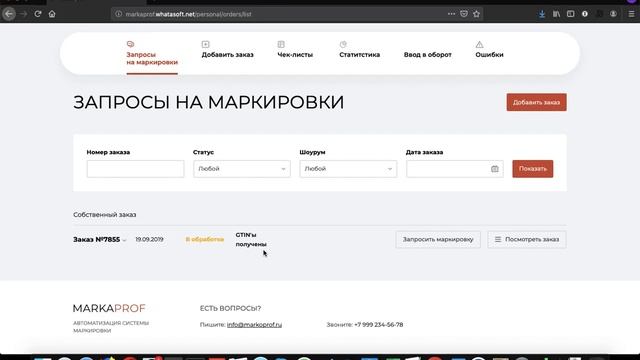Click list icon above Чек-листы
The width and height of the screenshot is (640, 360).
point(281,44)
